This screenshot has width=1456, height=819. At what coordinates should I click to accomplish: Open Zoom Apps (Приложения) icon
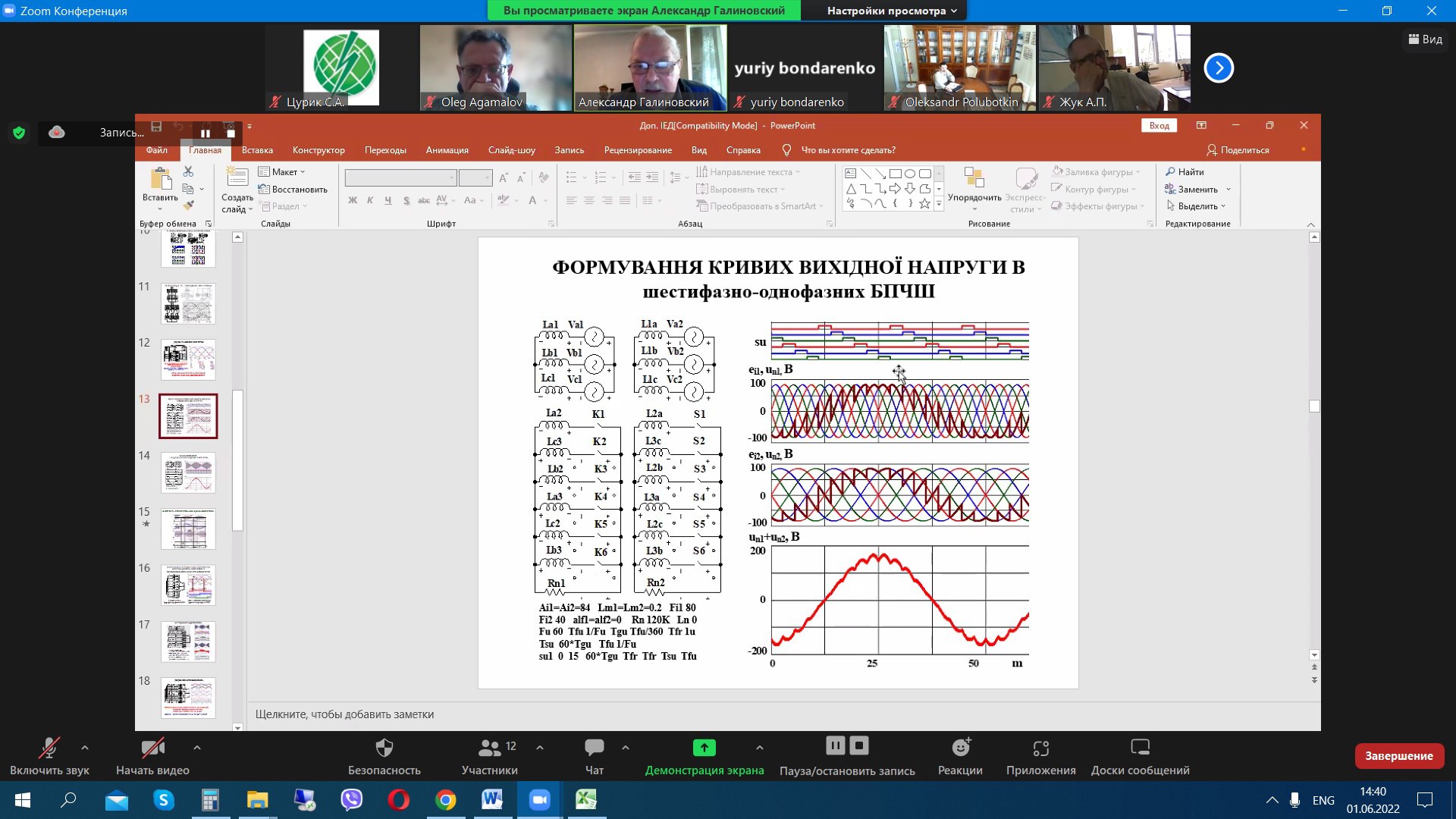(x=1040, y=748)
